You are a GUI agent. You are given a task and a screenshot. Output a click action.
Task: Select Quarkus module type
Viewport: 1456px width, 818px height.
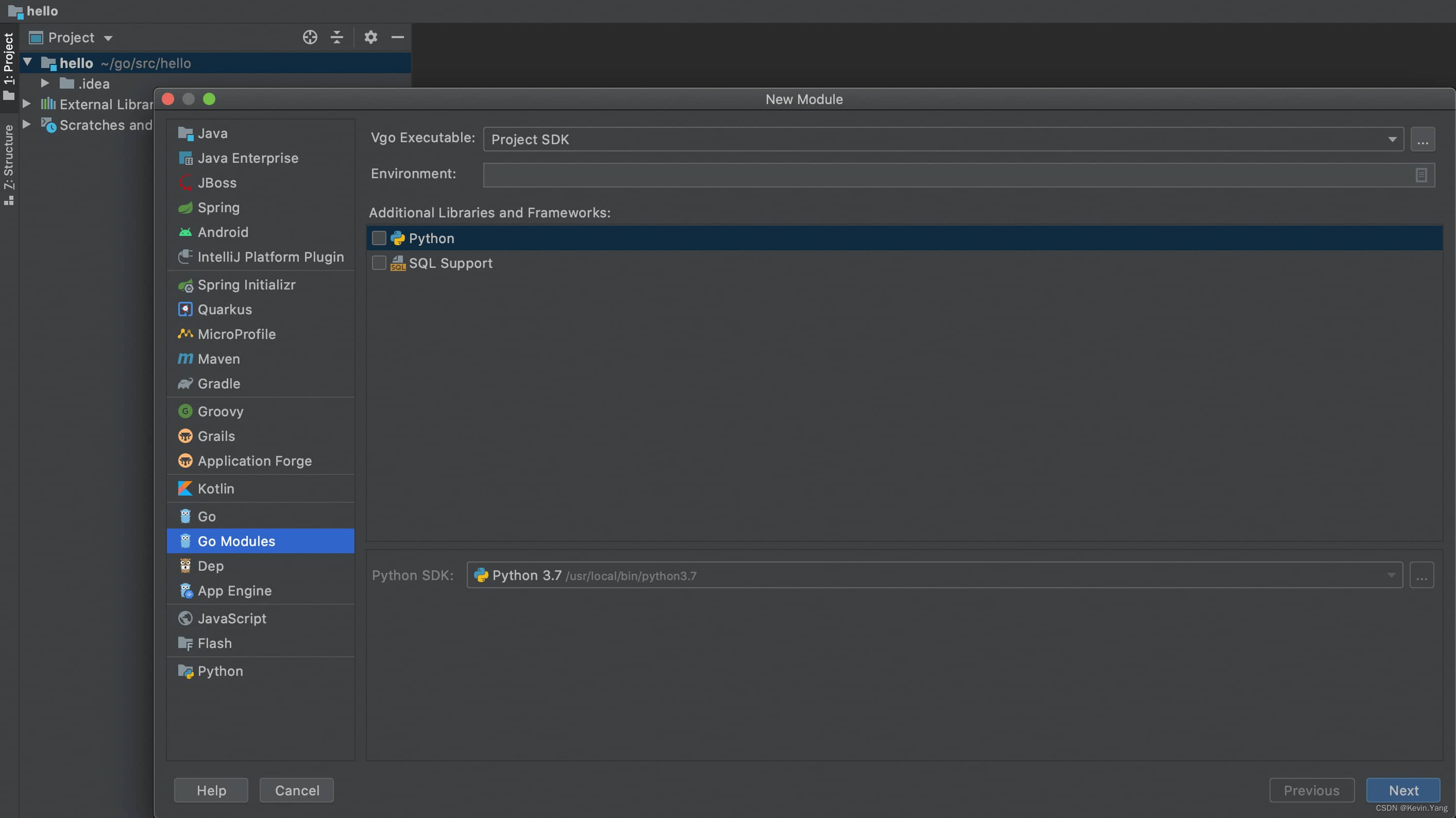pos(261,310)
